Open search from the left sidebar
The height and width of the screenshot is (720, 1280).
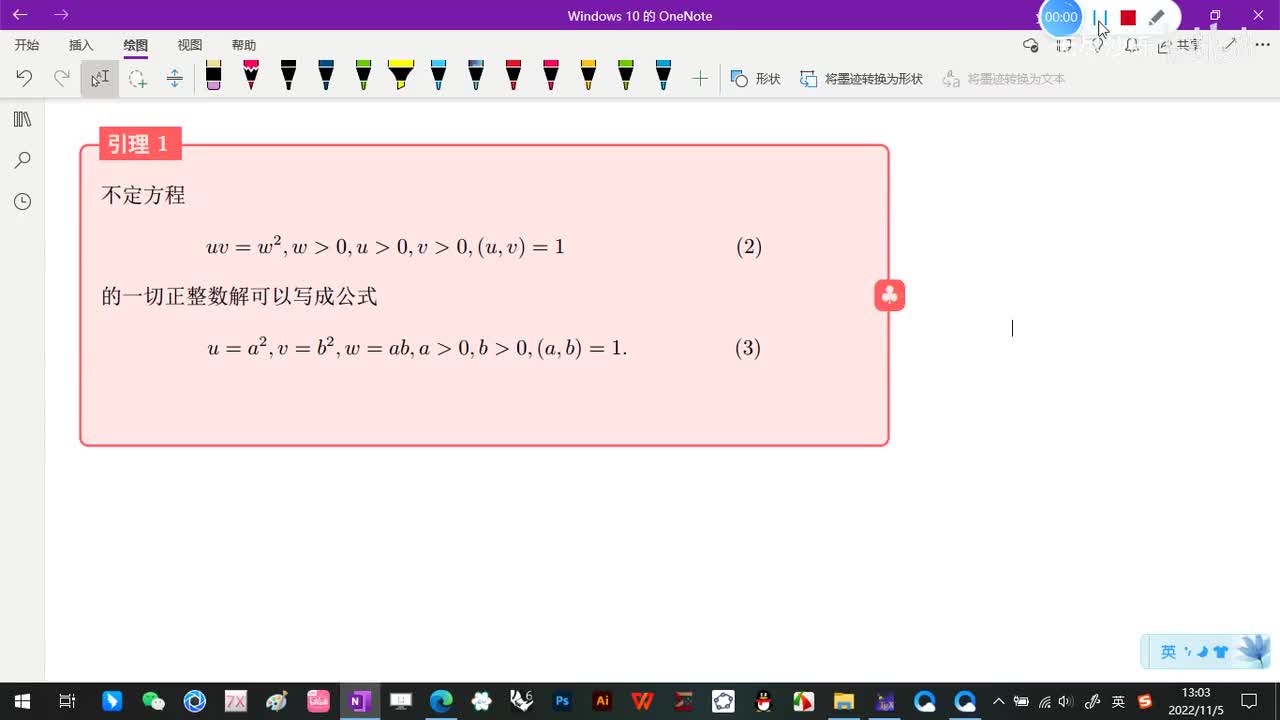click(22, 160)
